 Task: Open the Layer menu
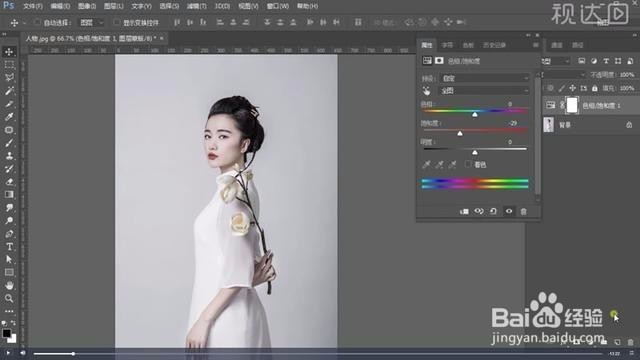[x=113, y=6]
